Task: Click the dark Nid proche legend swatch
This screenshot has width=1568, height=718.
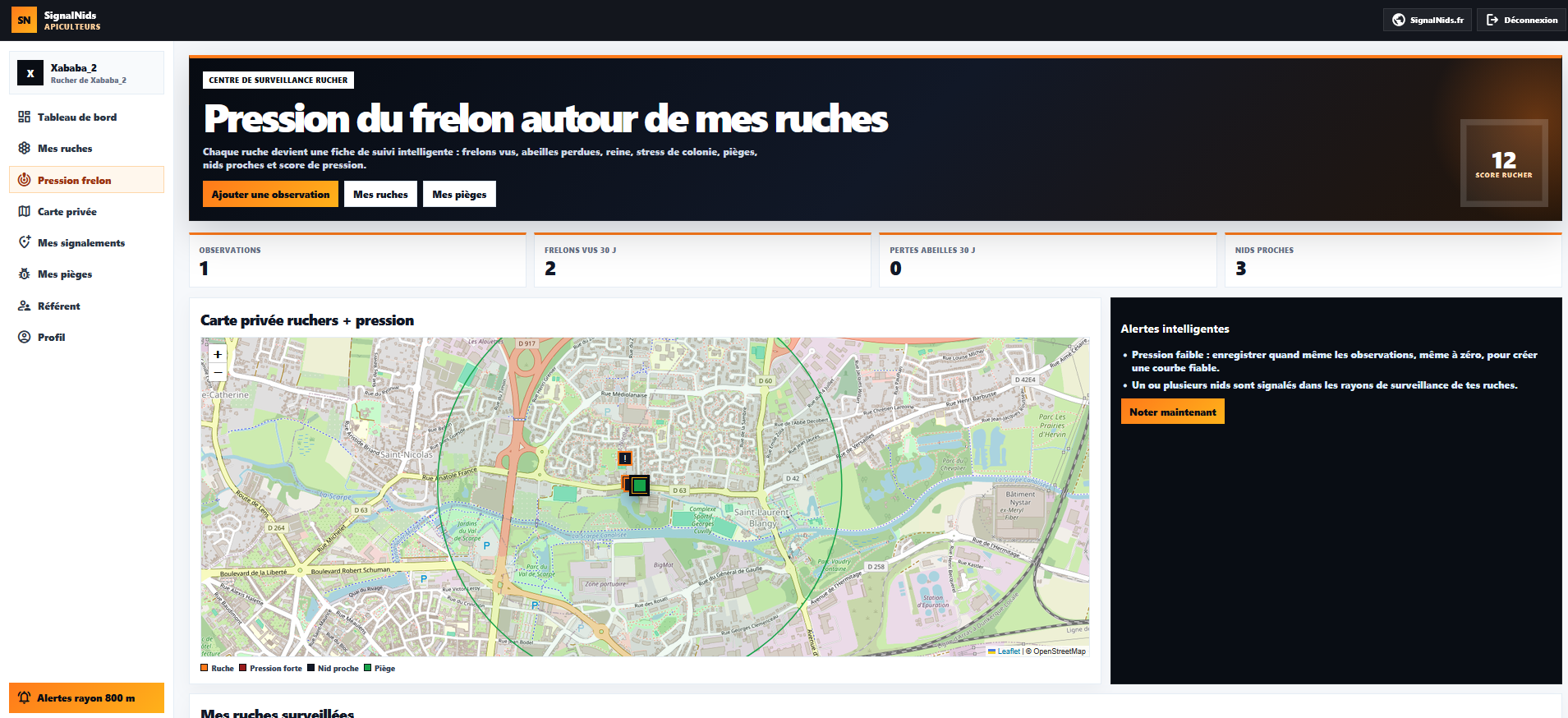Action: pyautogui.click(x=311, y=668)
